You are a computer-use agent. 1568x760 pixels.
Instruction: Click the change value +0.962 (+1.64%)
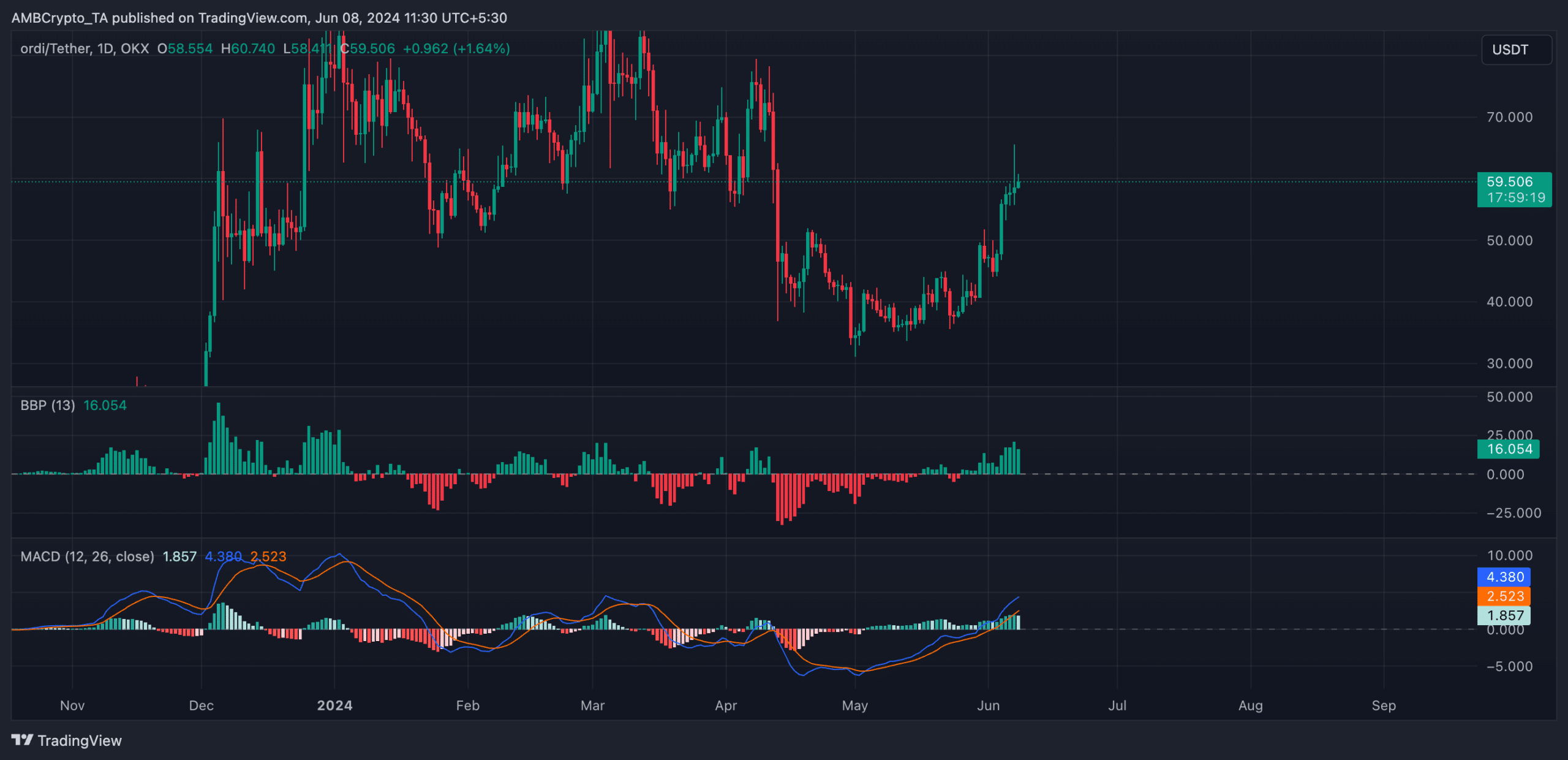[x=456, y=48]
